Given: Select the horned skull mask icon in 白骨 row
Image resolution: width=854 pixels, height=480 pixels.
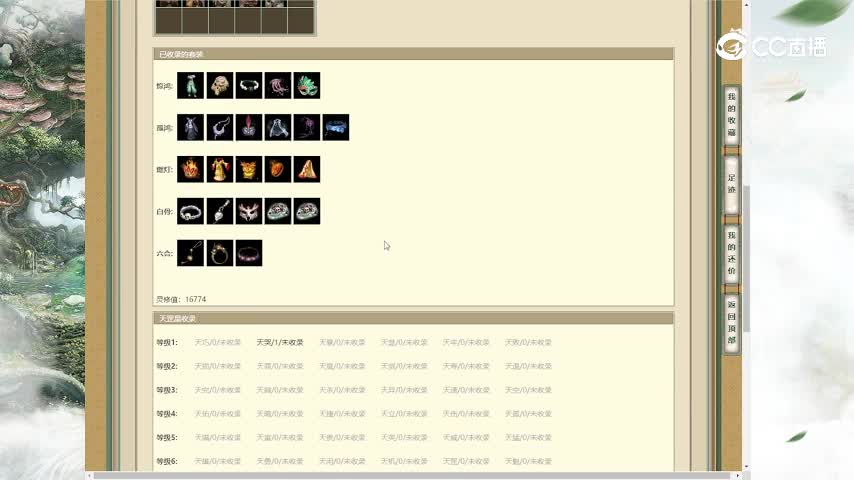Looking at the screenshot, I should (249, 211).
